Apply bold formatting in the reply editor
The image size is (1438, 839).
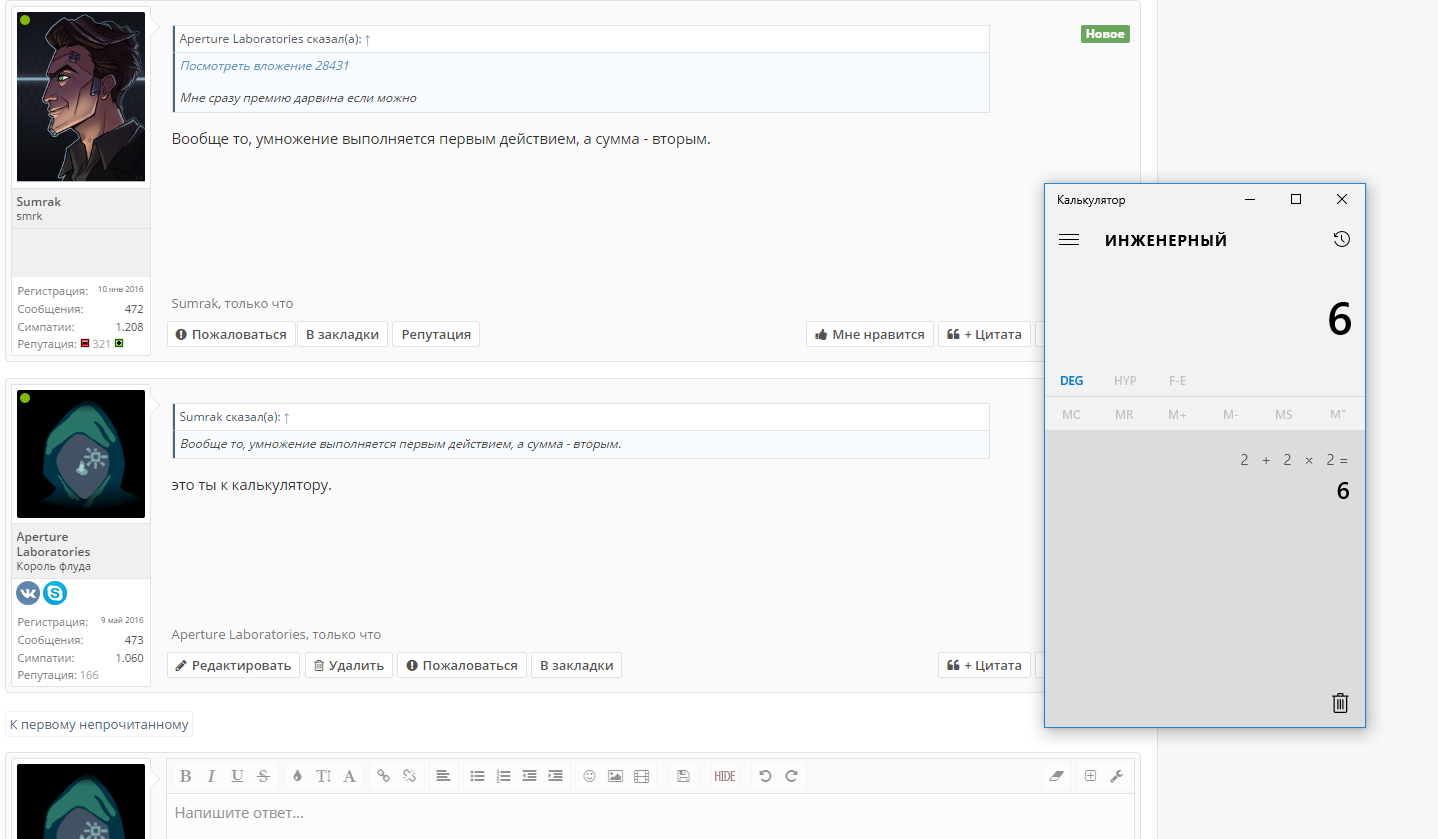pyautogui.click(x=185, y=776)
